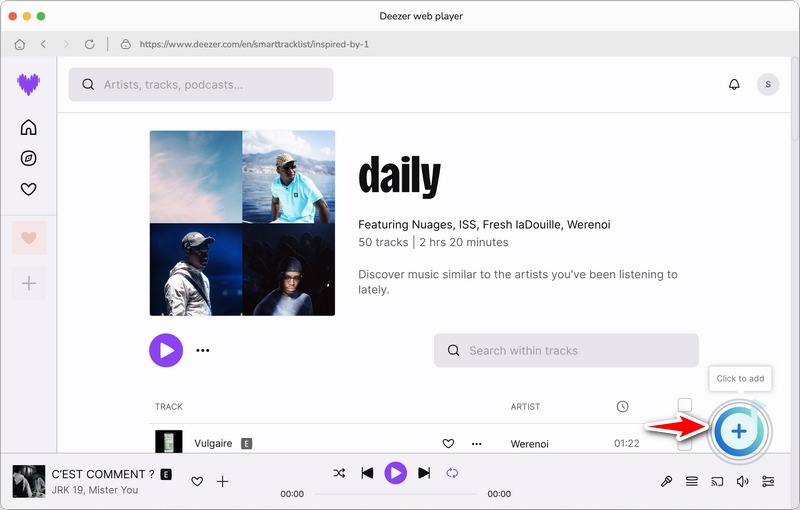The height and width of the screenshot is (510, 800).
Task: Skip to the previous track
Action: click(x=367, y=473)
